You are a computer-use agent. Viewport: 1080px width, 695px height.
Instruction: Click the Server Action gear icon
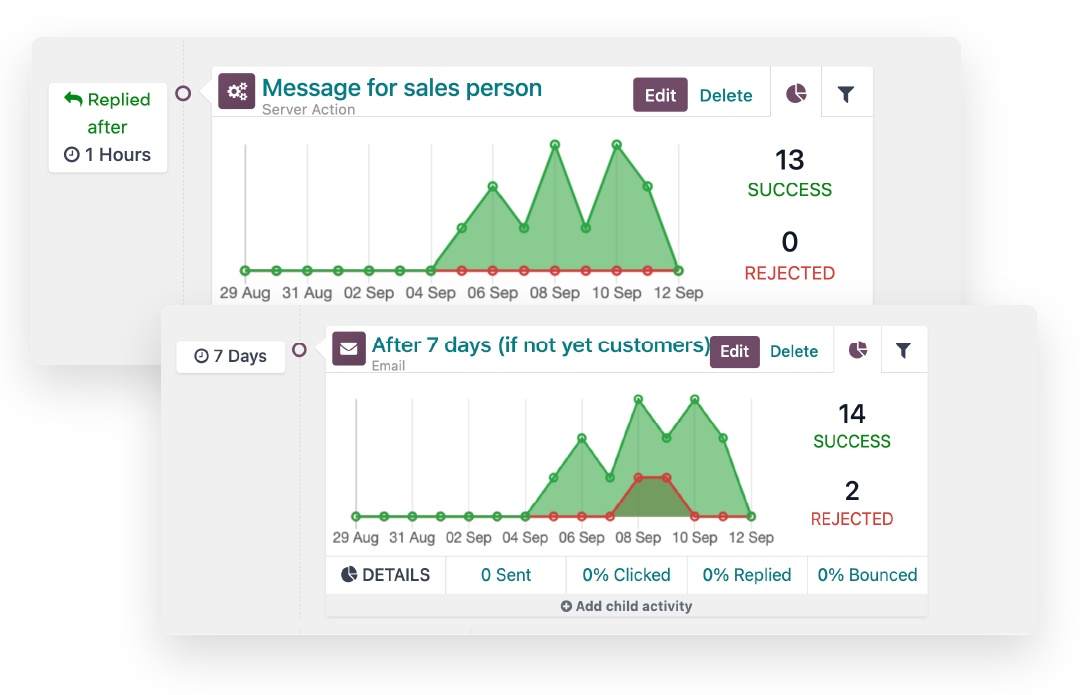click(236, 92)
